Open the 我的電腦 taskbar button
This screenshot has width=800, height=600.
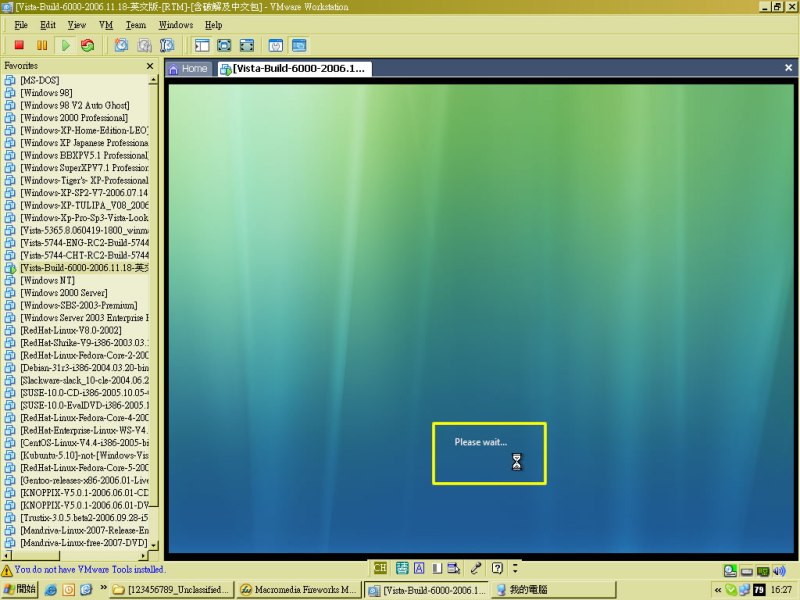coord(553,590)
